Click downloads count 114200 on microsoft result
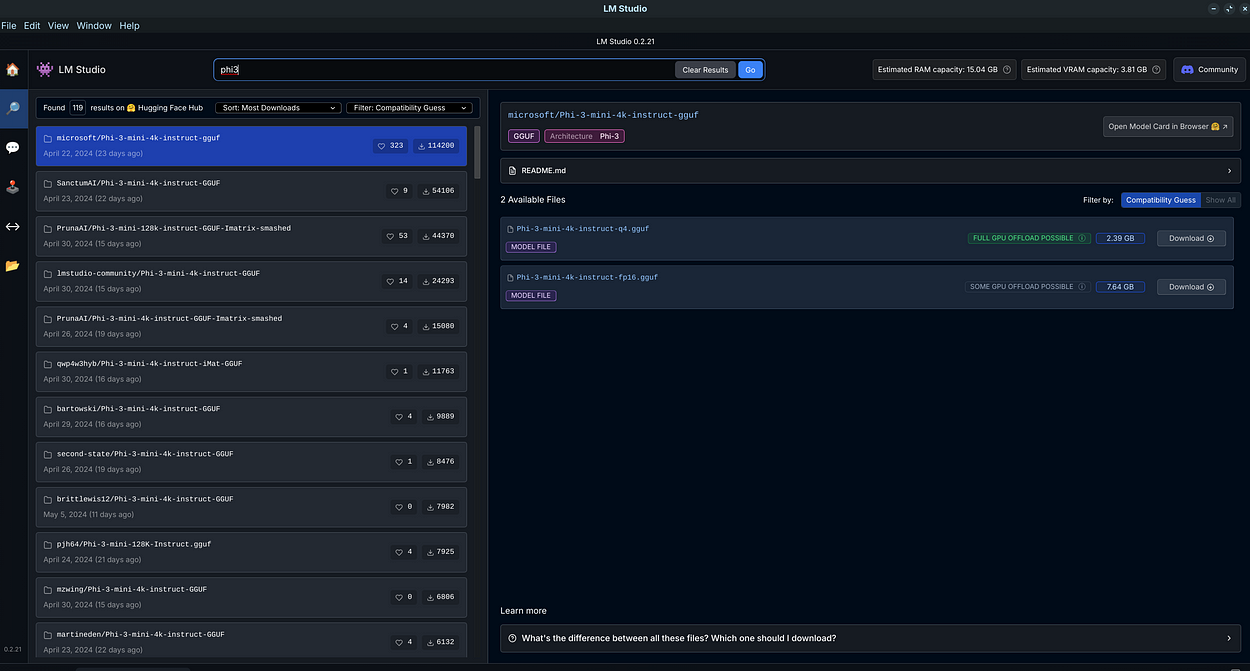 coord(435,146)
